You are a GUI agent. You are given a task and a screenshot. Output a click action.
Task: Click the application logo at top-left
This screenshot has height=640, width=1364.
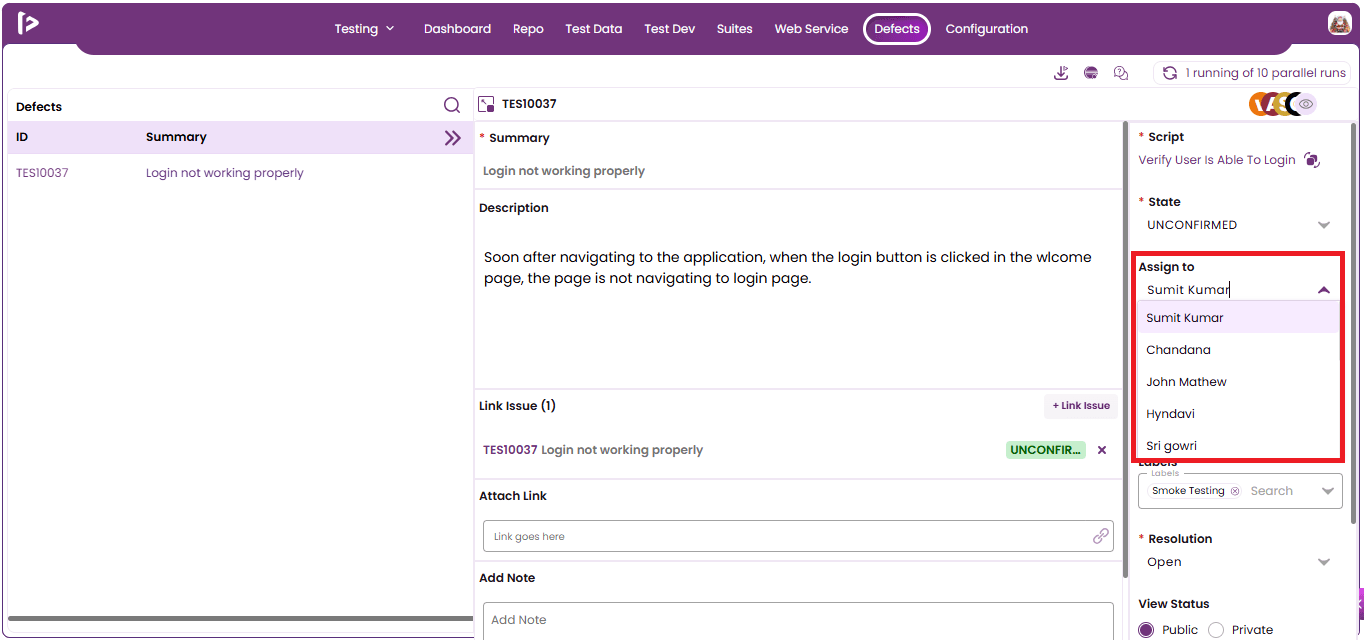(28, 23)
